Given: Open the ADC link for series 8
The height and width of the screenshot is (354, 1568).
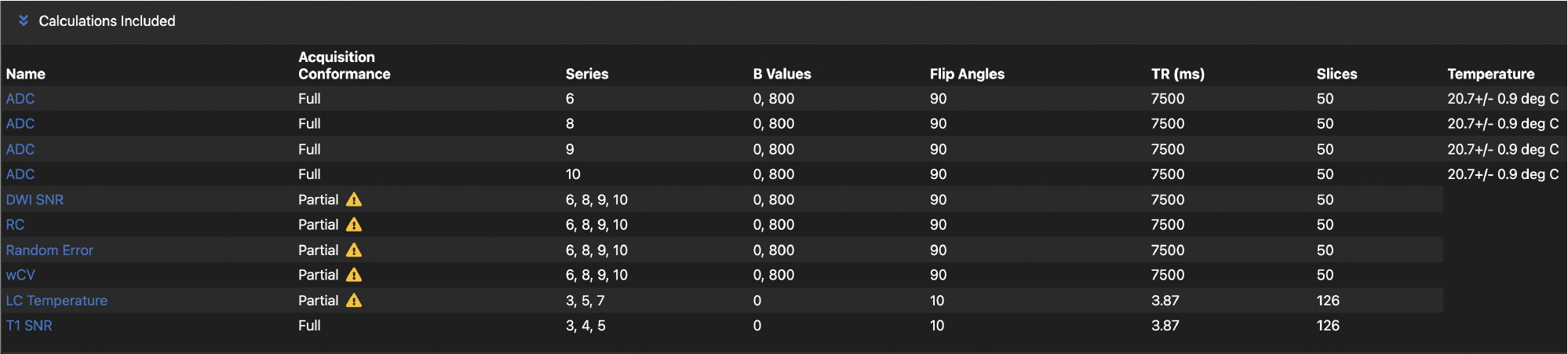Looking at the screenshot, I should coord(20,124).
